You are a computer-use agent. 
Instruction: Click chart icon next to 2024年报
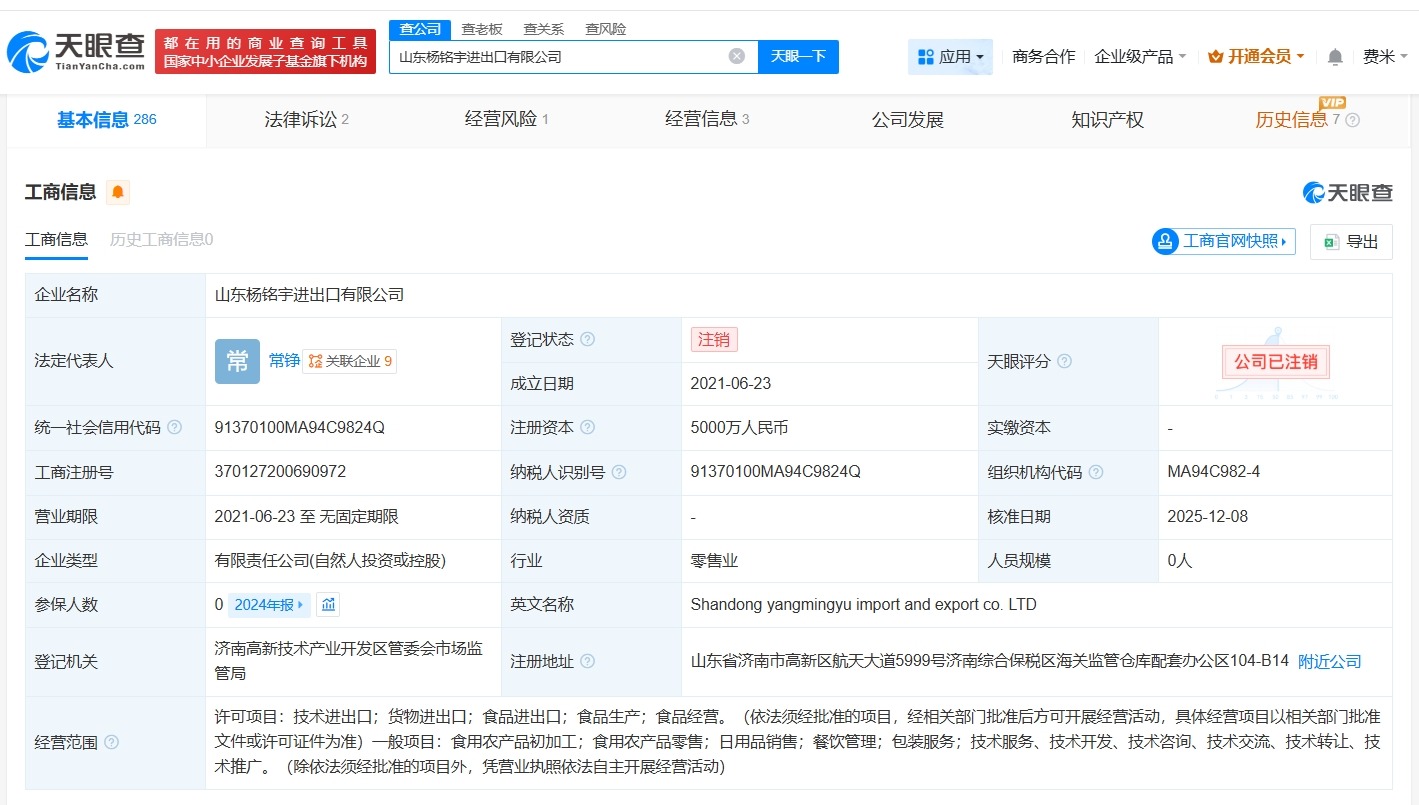pos(327,604)
